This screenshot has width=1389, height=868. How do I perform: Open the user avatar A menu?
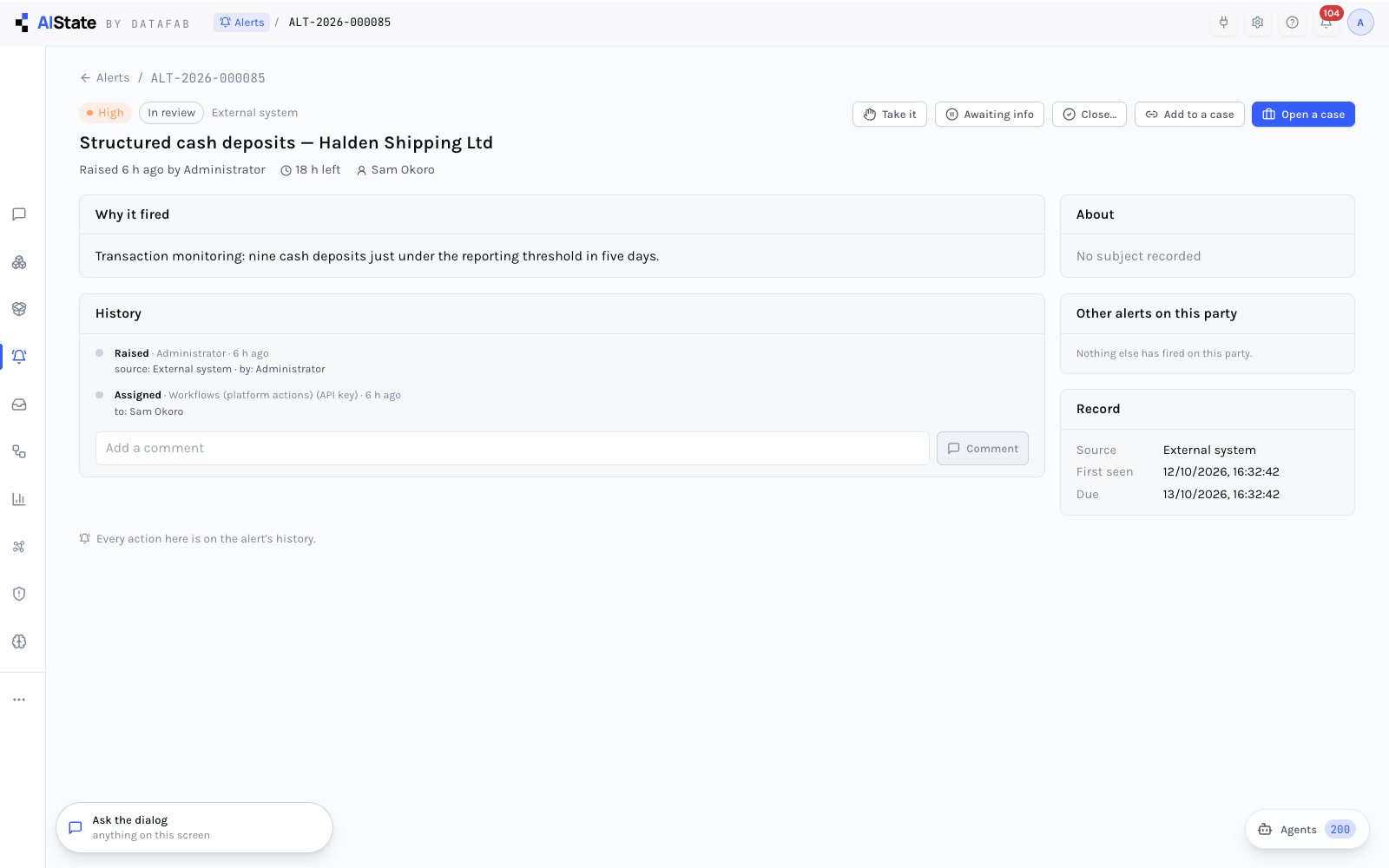(1360, 23)
